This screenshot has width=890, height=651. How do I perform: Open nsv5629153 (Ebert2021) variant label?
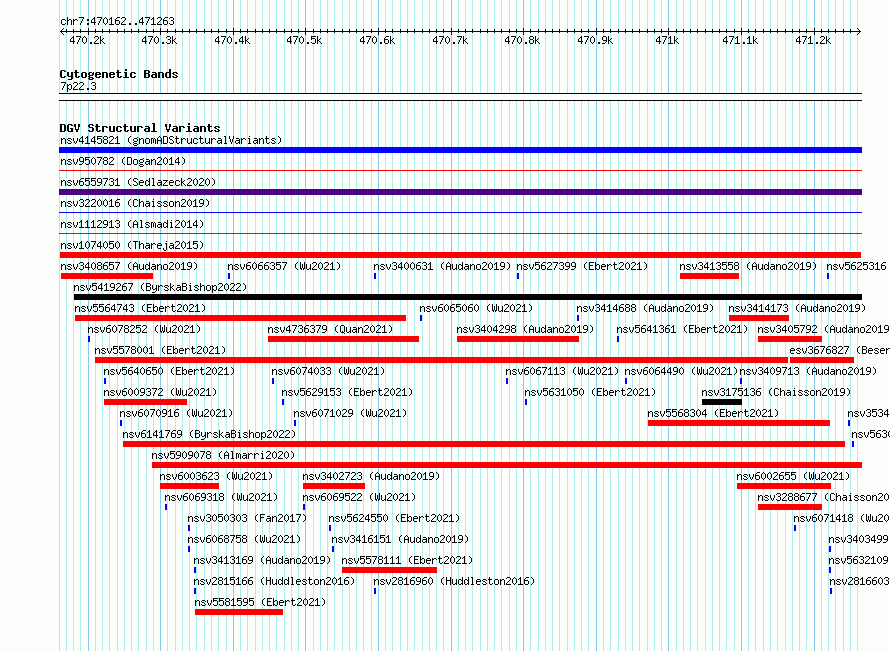(347, 392)
